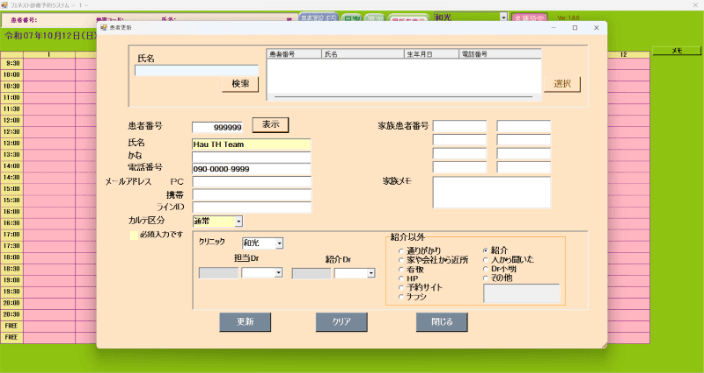This screenshot has height=373, width=704.
Task: Open the クリニック dropdown showing 和光
Action: (279, 243)
